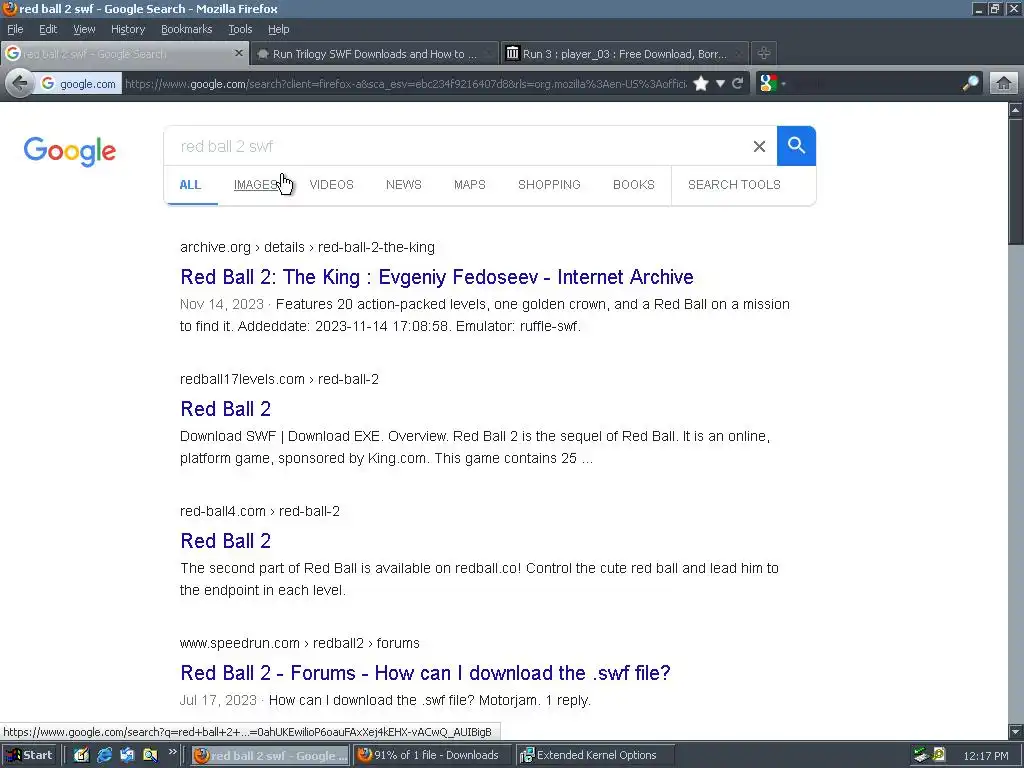This screenshot has width=1024, height=768.
Task: Click third quick launch icon after Internet Explorer
Action: click(127, 755)
